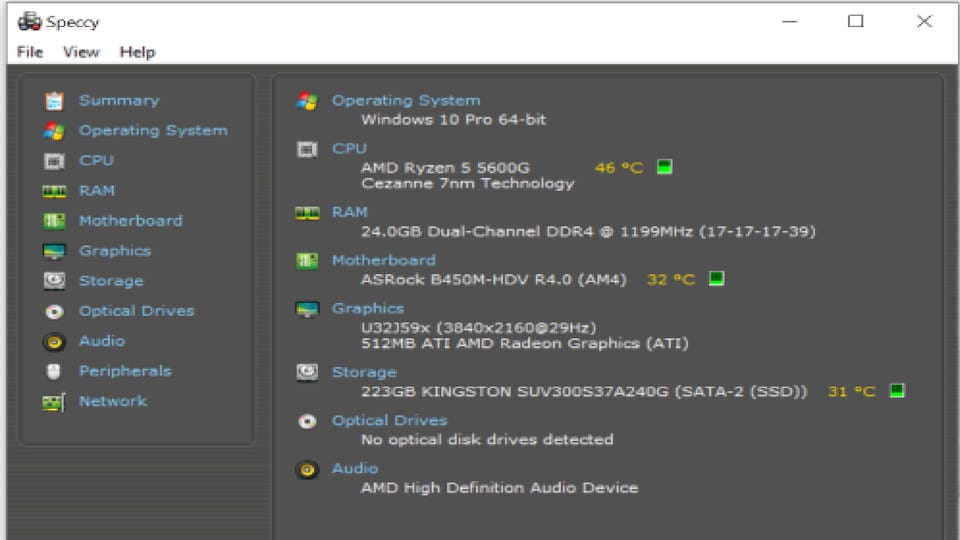Click the Speccy app icon in title bar
This screenshot has height=540, width=960.
tap(29, 21)
